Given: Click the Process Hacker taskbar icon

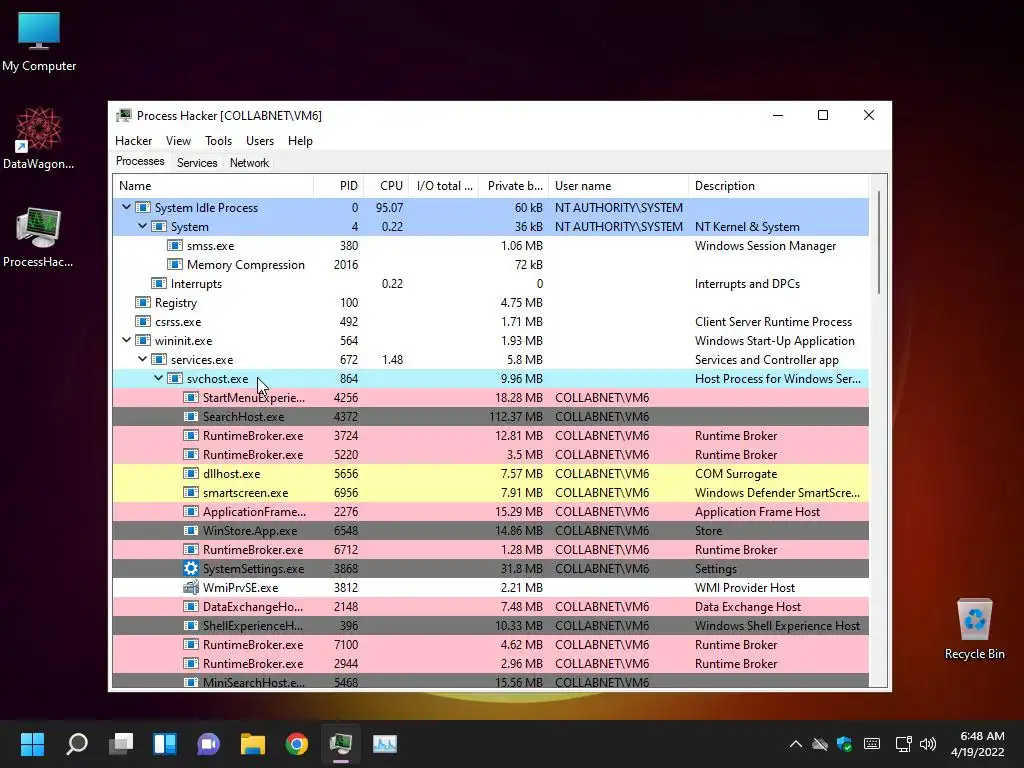Looking at the screenshot, I should (340, 743).
